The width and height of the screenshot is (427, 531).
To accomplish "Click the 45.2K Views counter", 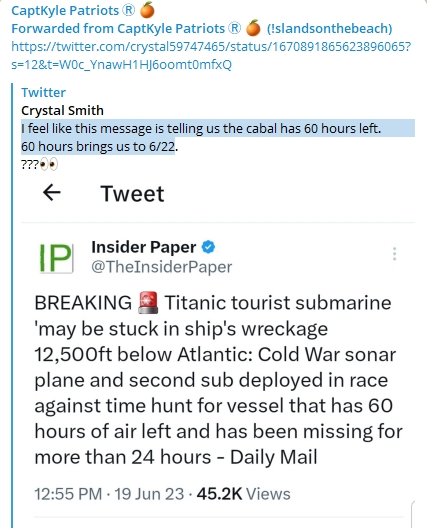I will coord(243,494).
